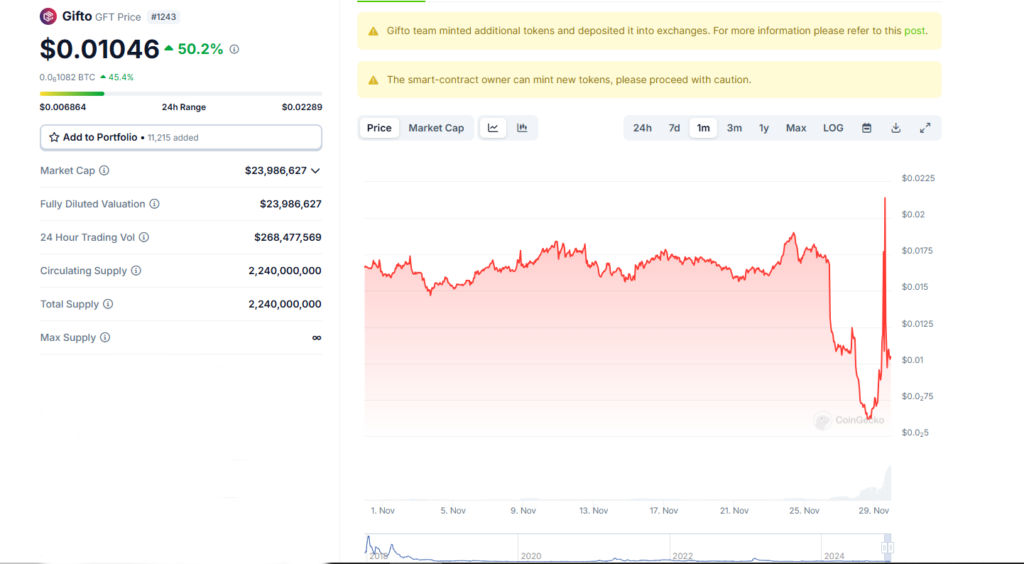Set chart range to 24h
The image size is (1024, 564).
642,128
